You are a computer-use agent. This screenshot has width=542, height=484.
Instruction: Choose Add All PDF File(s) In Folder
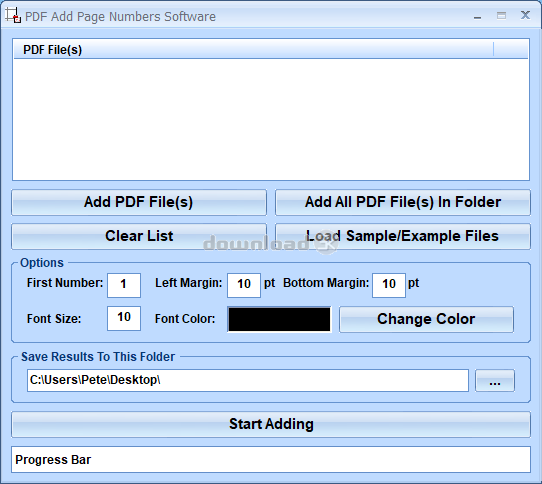tap(403, 202)
